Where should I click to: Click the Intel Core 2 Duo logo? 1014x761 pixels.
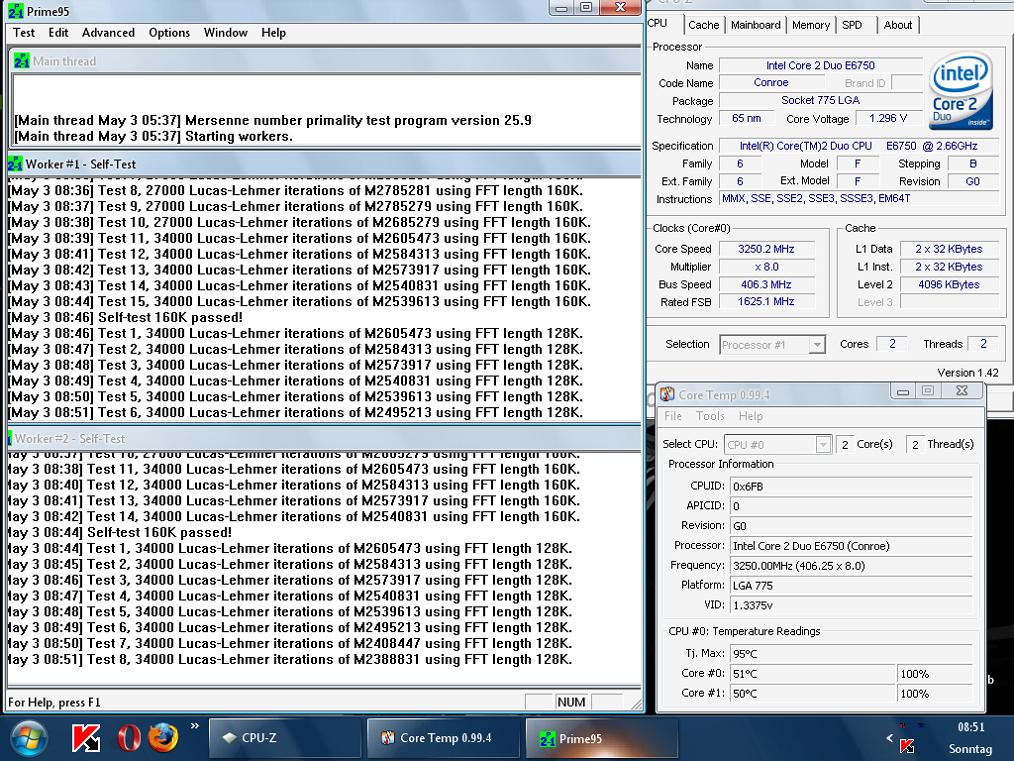click(960, 91)
